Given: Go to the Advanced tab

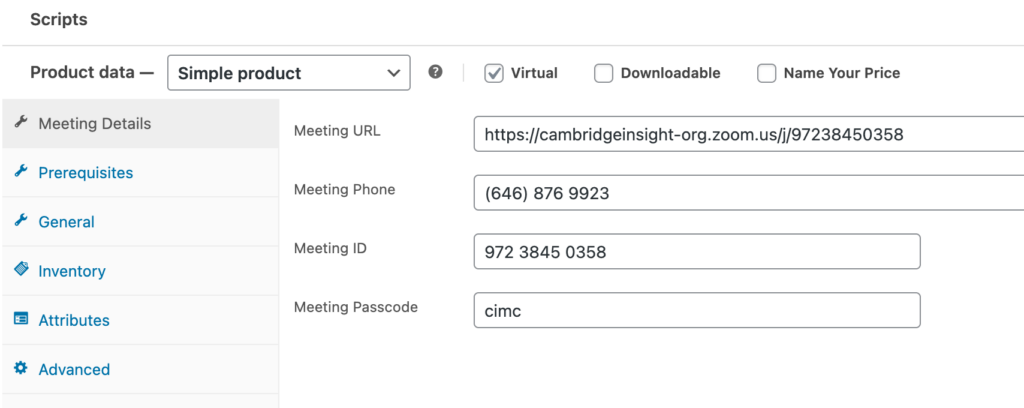Looking at the screenshot, I should (74, 369).
